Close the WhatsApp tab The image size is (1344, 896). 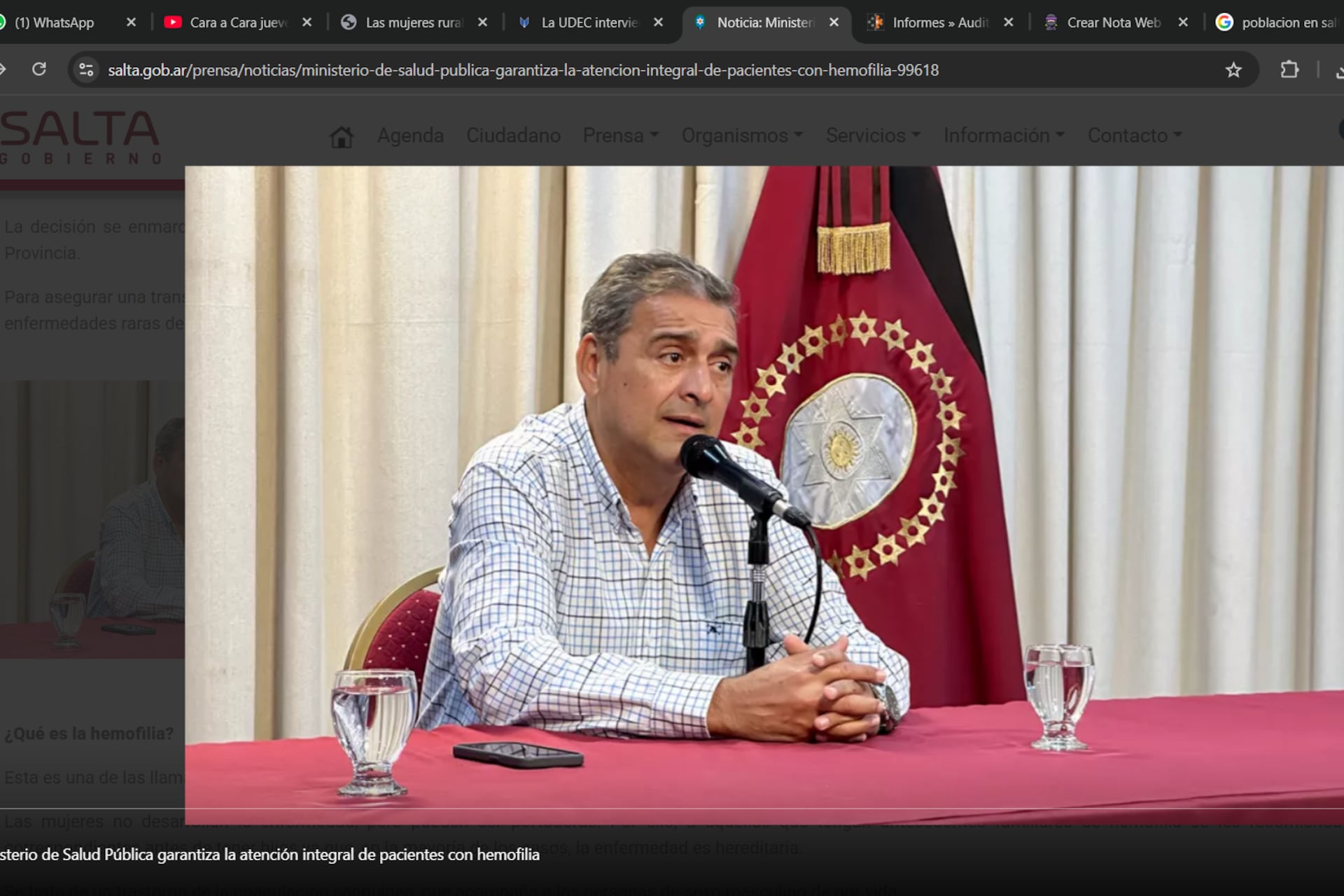click(x=131, y=22)
